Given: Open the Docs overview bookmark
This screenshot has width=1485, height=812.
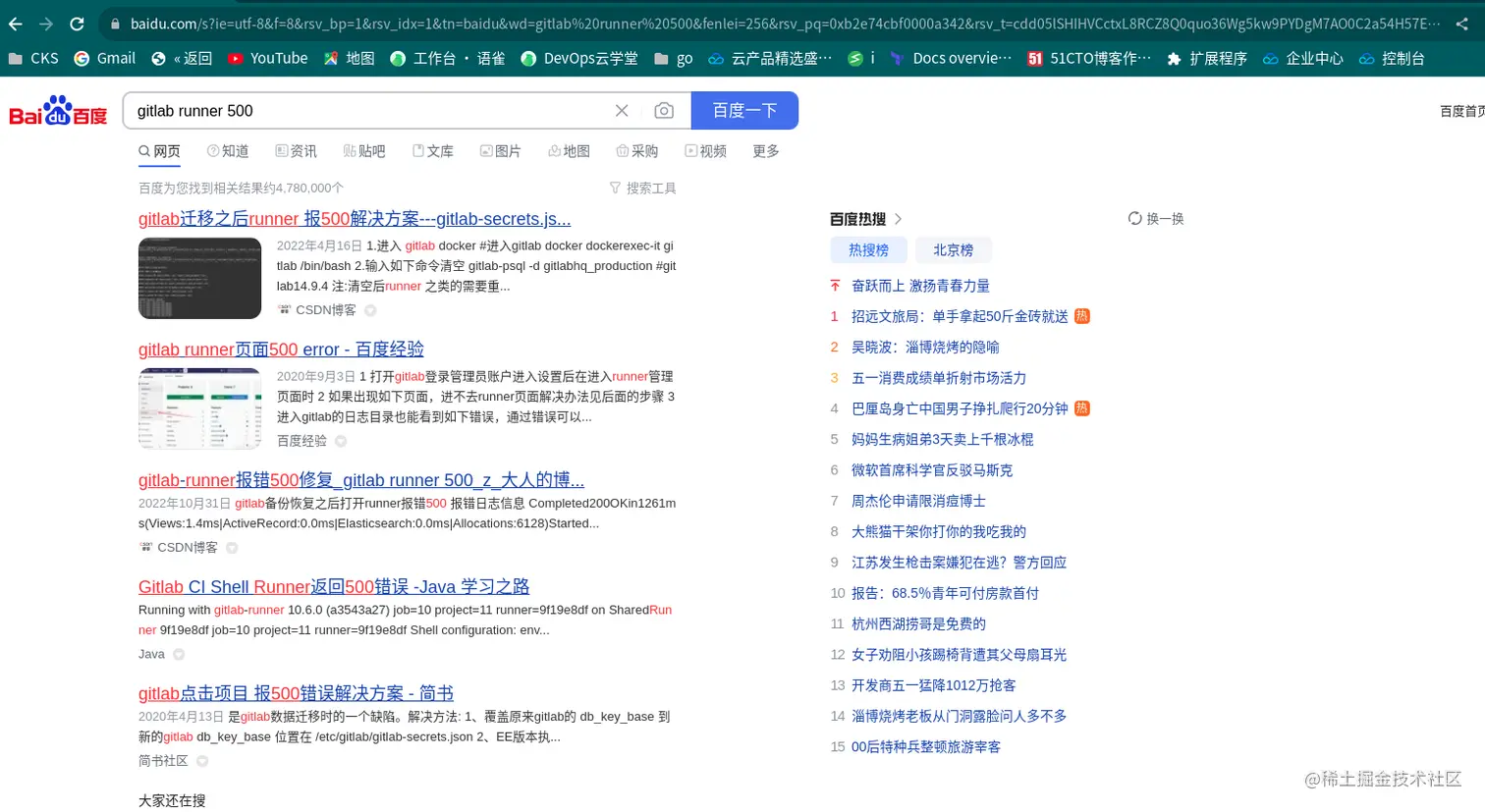Looking at the screenshot, I should [x=950, y=59].
